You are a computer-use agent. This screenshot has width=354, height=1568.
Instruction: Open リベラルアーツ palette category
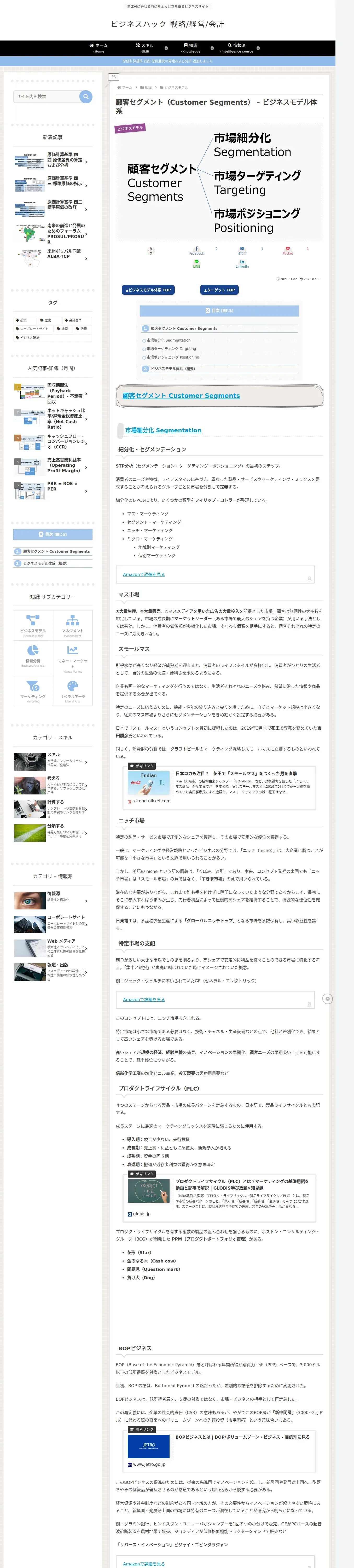click(x=72, y=691)
